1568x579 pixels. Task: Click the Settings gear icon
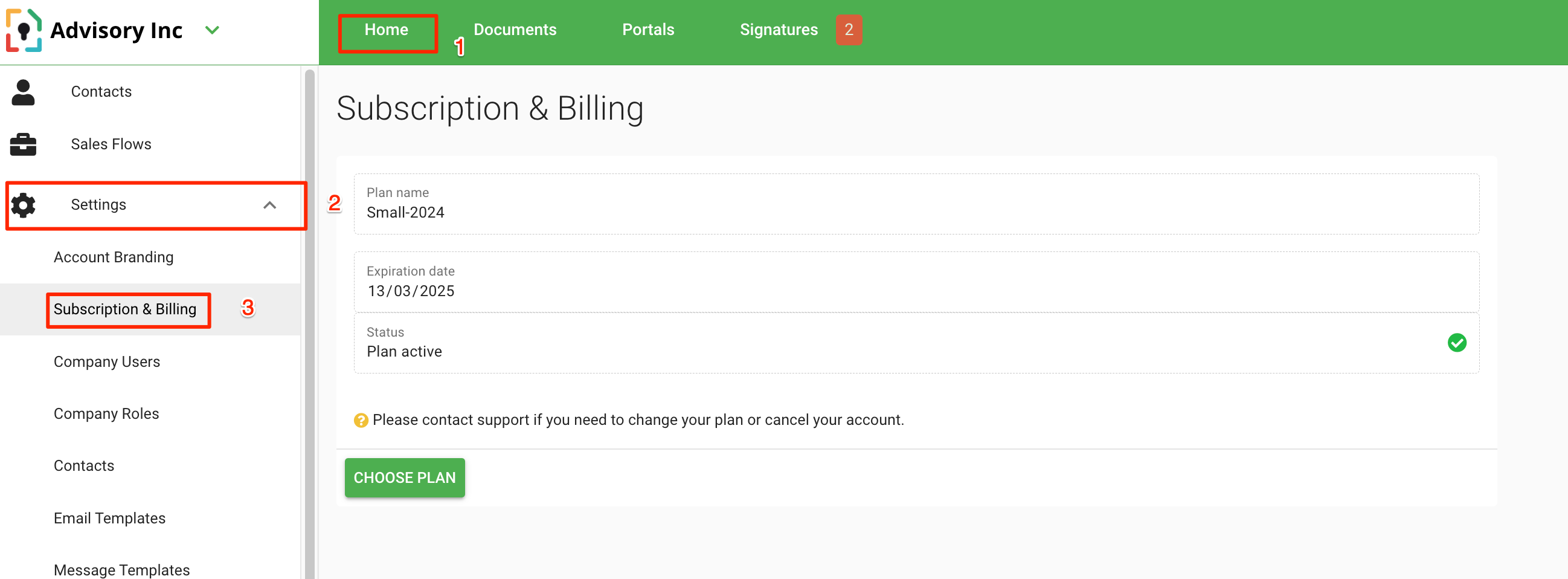[x=23, y=205]
